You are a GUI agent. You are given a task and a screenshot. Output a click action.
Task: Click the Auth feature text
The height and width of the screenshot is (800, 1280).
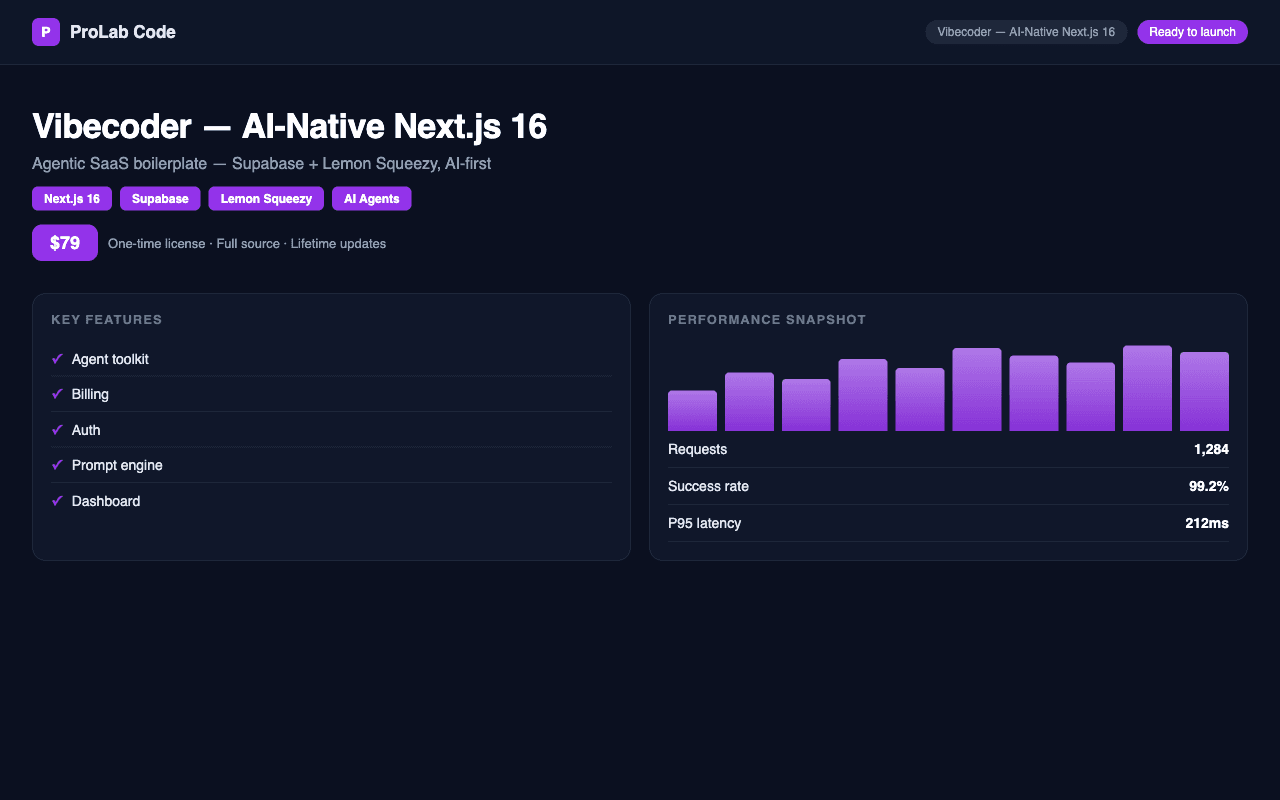86,430
